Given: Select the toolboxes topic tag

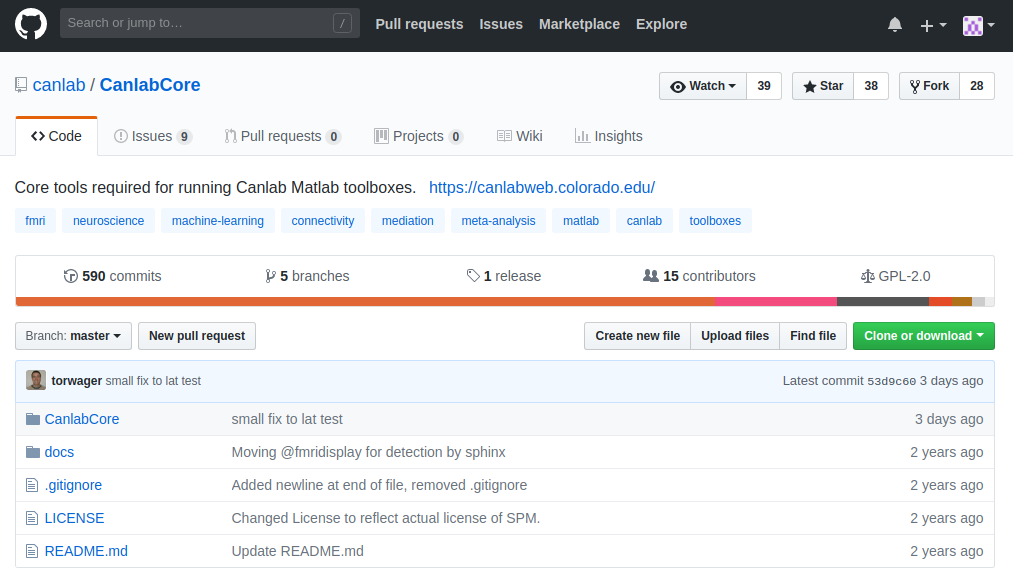Looking at the screenshot, I should click(x=715, y=220).
